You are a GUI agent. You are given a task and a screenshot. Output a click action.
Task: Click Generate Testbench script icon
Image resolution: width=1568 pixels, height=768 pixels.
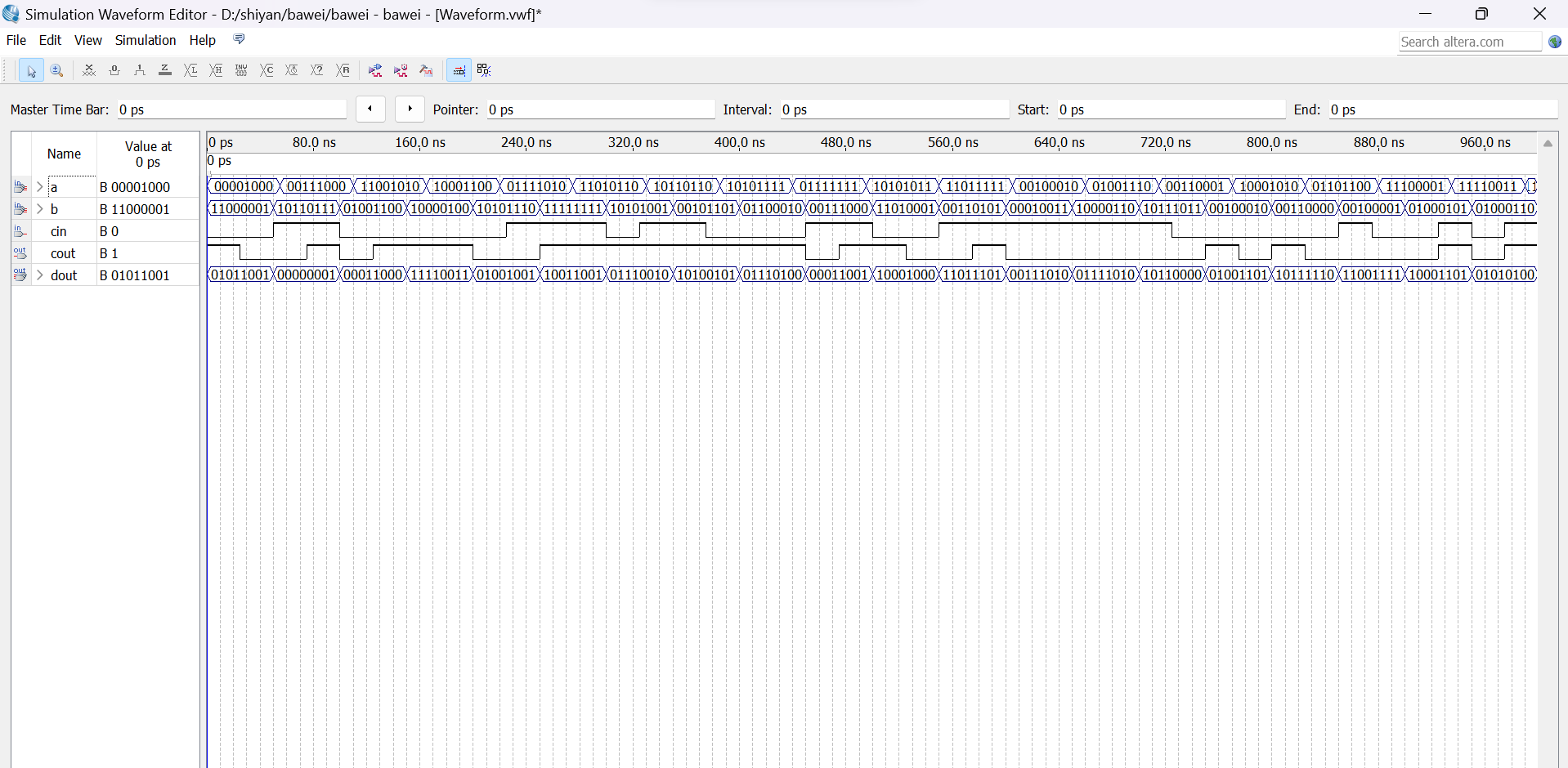point(426,71)
